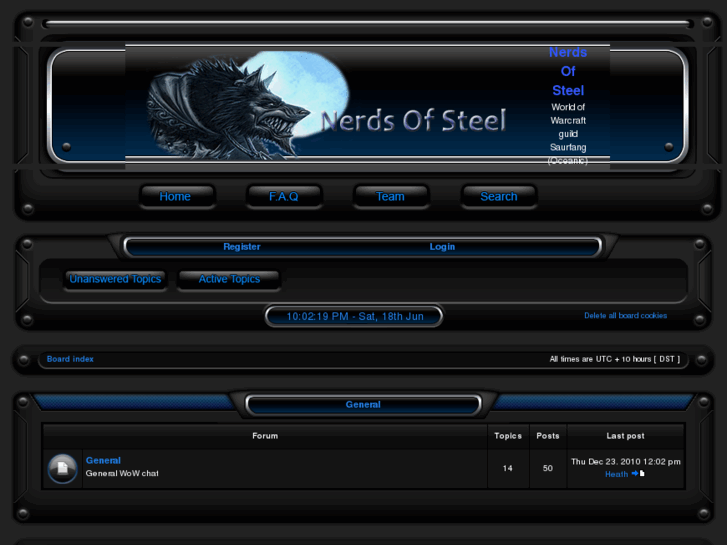
Task: Click Delete all board cookies
Action: pos(625,315)
